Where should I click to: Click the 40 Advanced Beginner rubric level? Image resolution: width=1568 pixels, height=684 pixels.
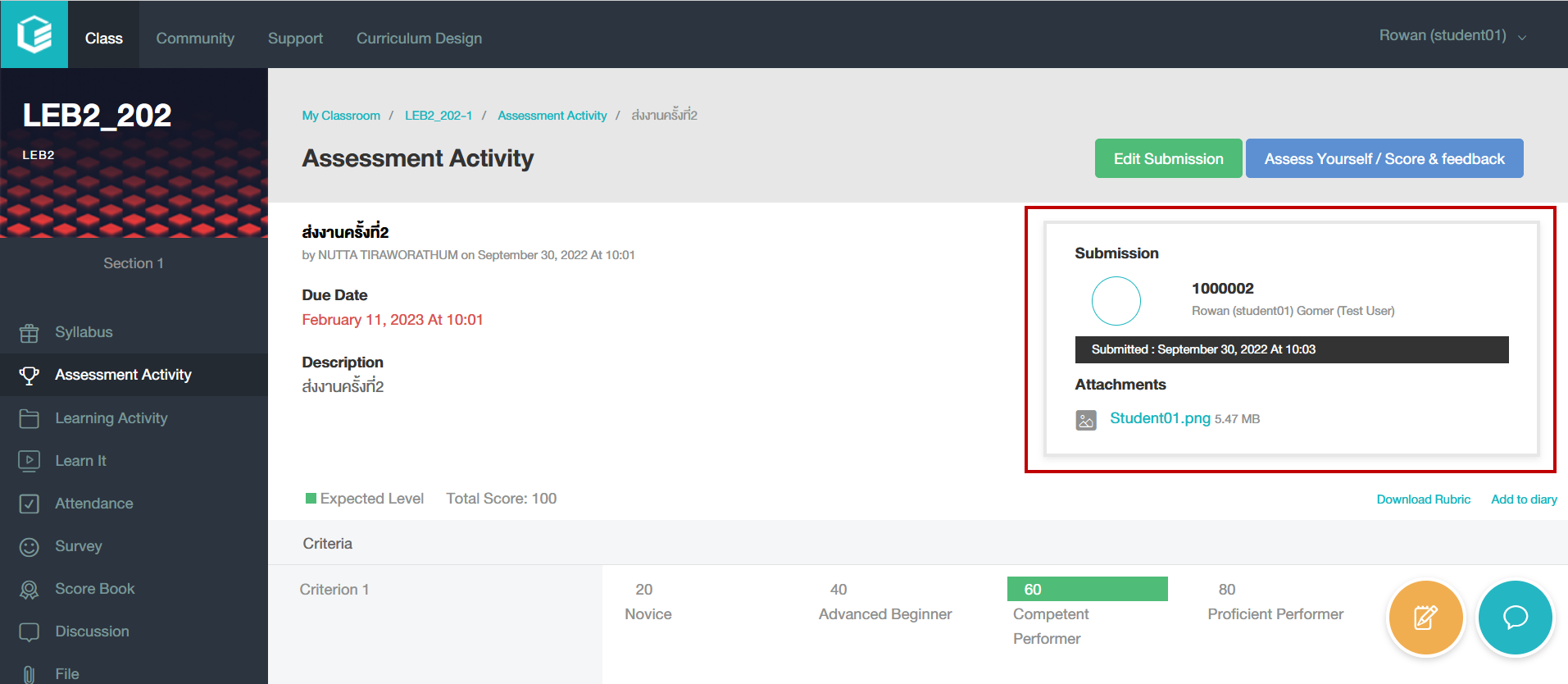885,602
